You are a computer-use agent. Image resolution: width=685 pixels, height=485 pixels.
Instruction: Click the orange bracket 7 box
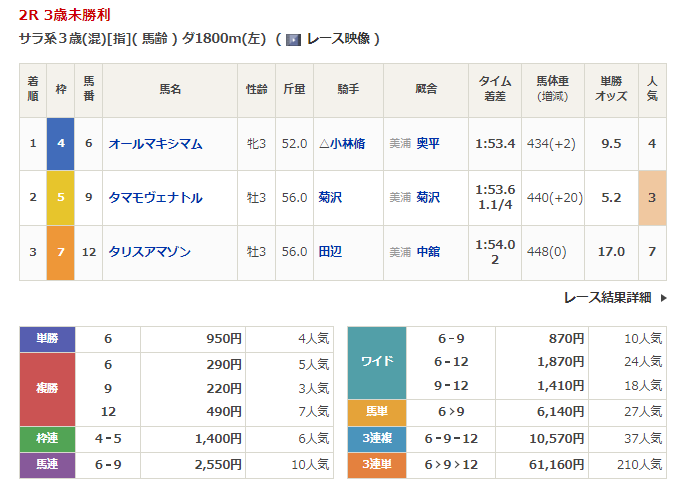[61, 252]
